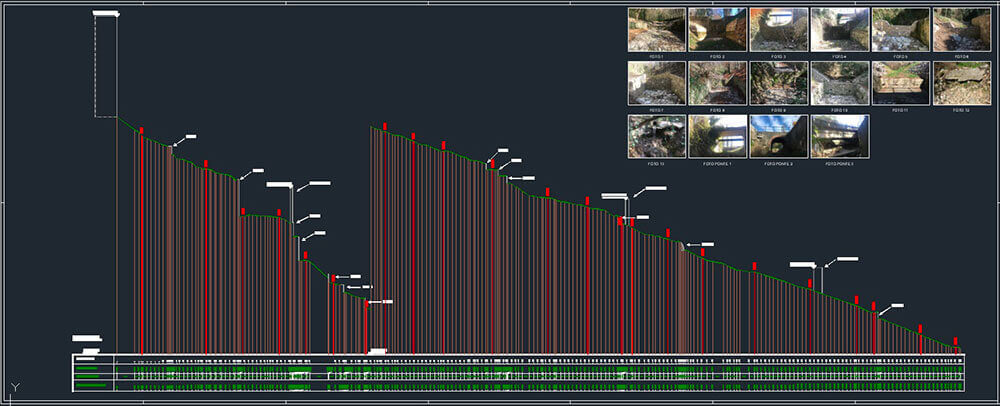This screenshot has width=1000, height=406.
Task: Click the FOTO 7 image thumbnail
Action: point(656,83)
